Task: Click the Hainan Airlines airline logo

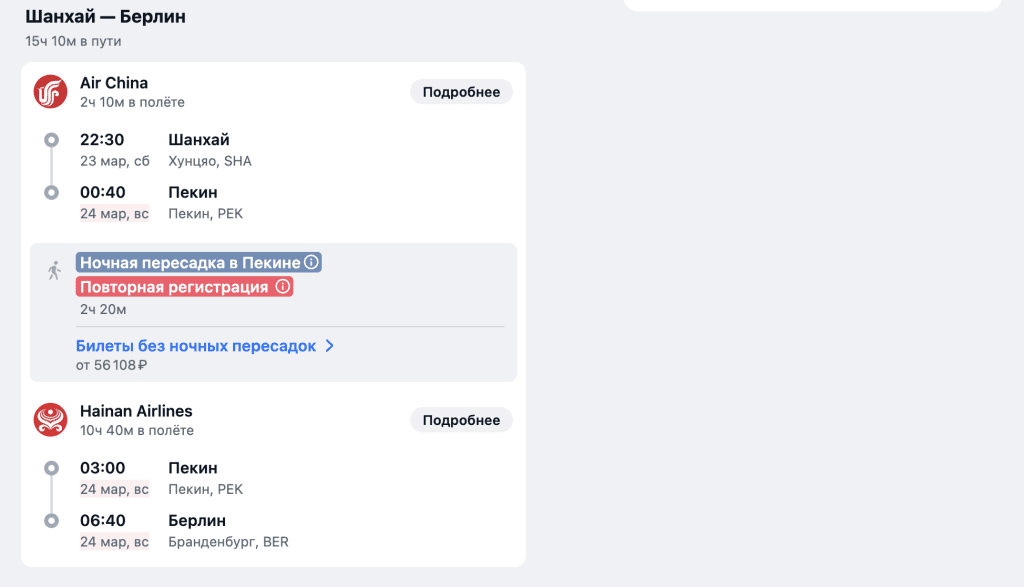Action: coord(49,418)
